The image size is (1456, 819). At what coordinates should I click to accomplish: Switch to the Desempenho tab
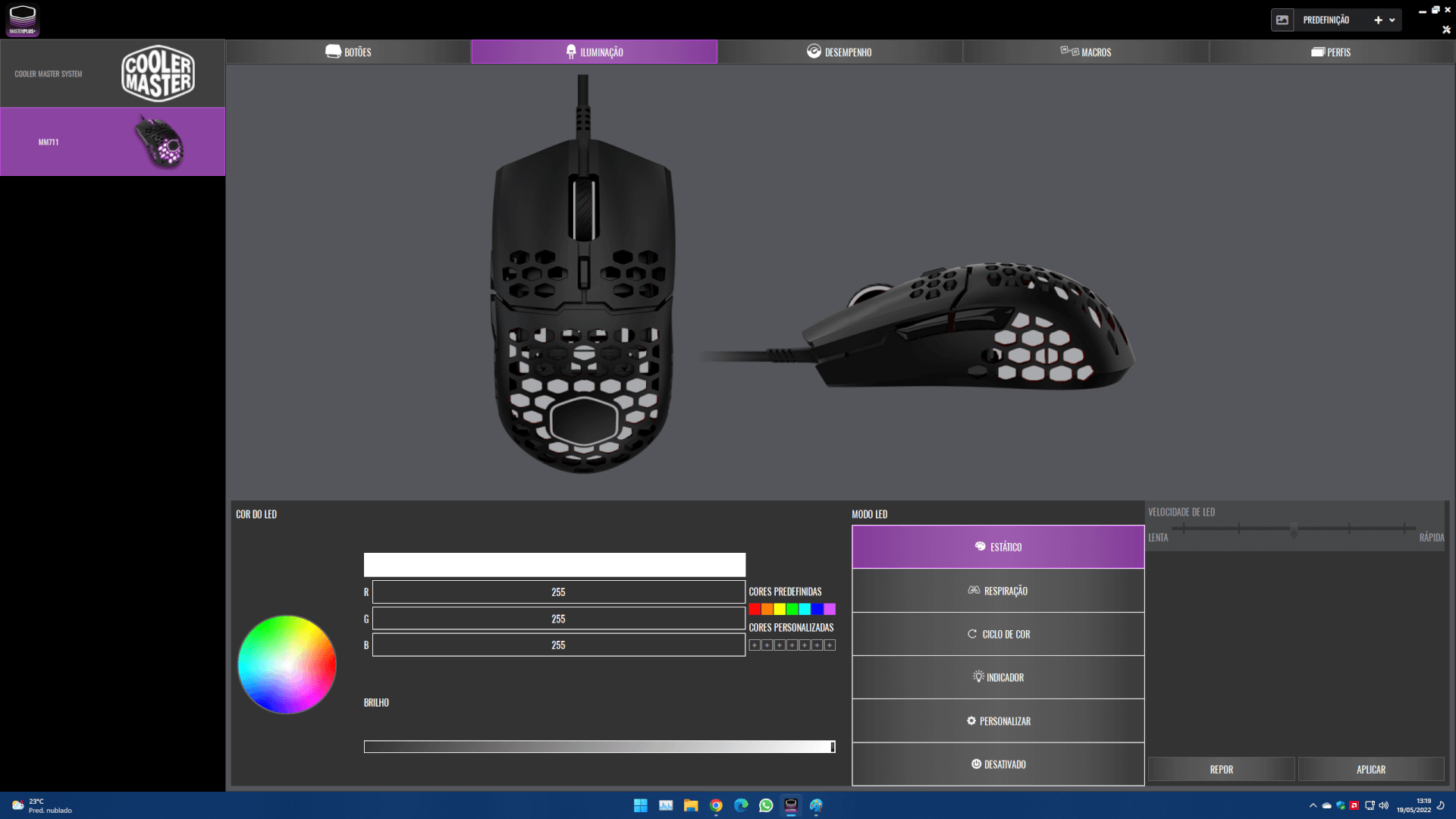click(839, 52)
